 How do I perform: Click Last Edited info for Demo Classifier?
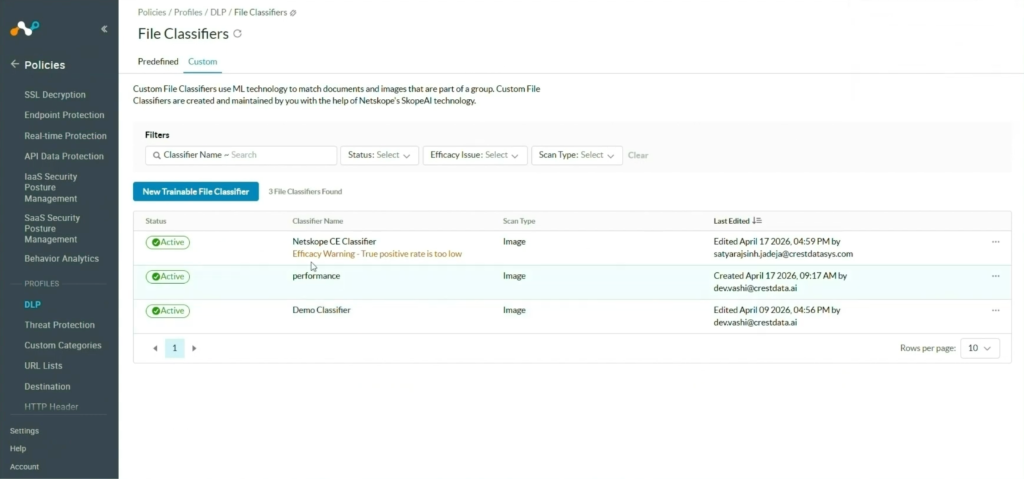pos(776,316)
